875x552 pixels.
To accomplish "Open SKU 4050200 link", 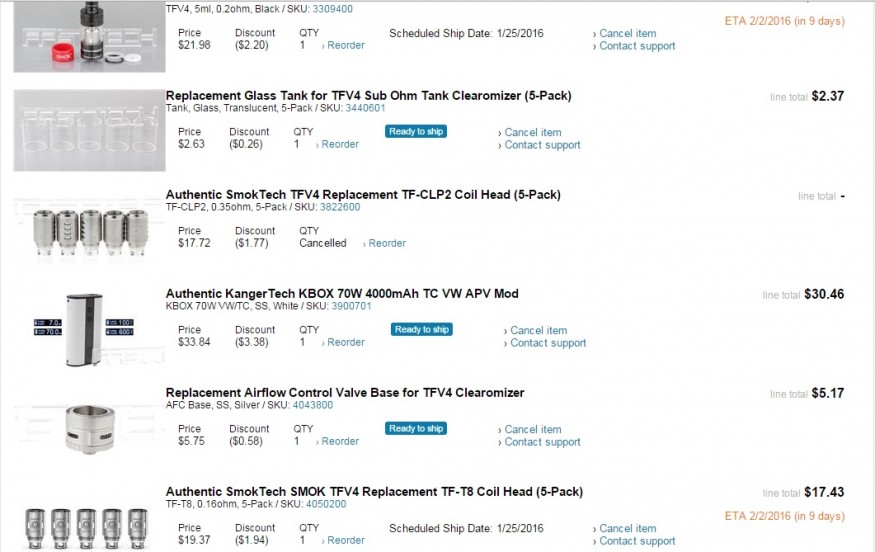I will click(326, 504).
